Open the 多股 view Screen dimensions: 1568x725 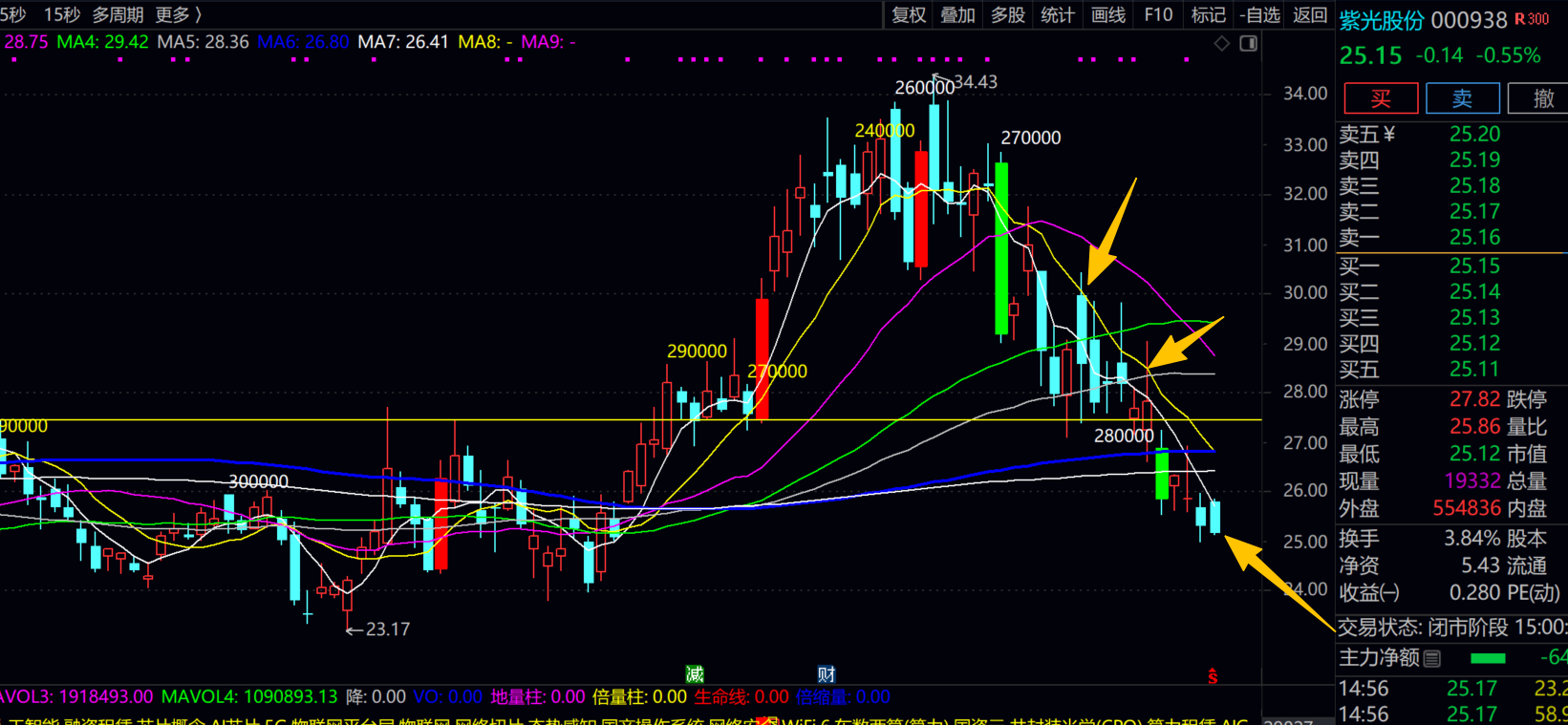coord(1008,14)
